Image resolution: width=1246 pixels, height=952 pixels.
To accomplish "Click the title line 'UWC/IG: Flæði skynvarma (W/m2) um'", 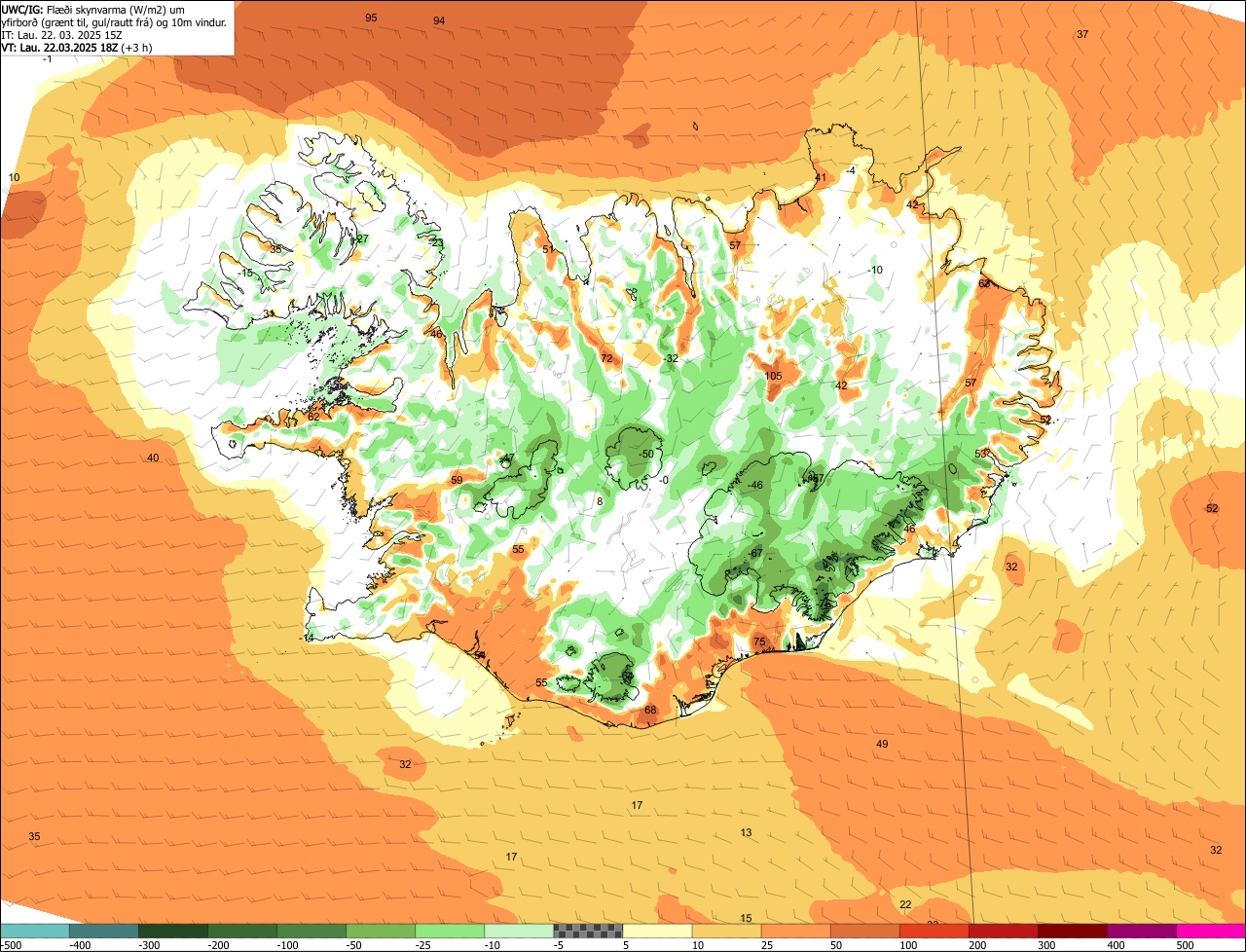I will point(92,9).
